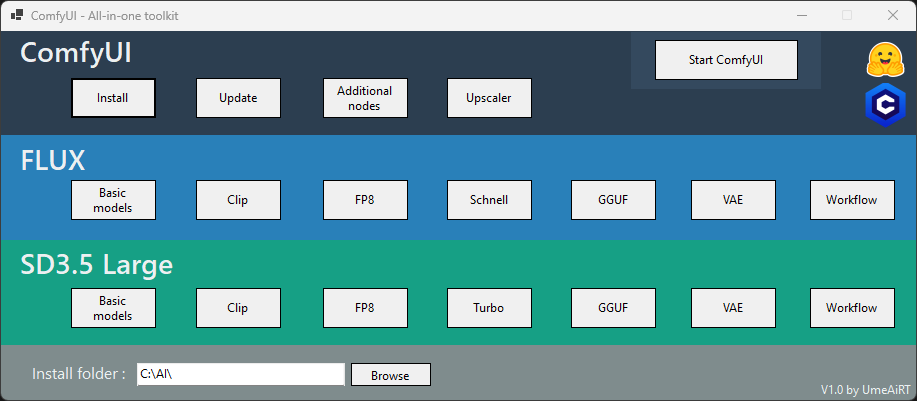Screen dimensions: 917x401
Task: Click the Upscaler button
Action: click(x=489, y=98)
